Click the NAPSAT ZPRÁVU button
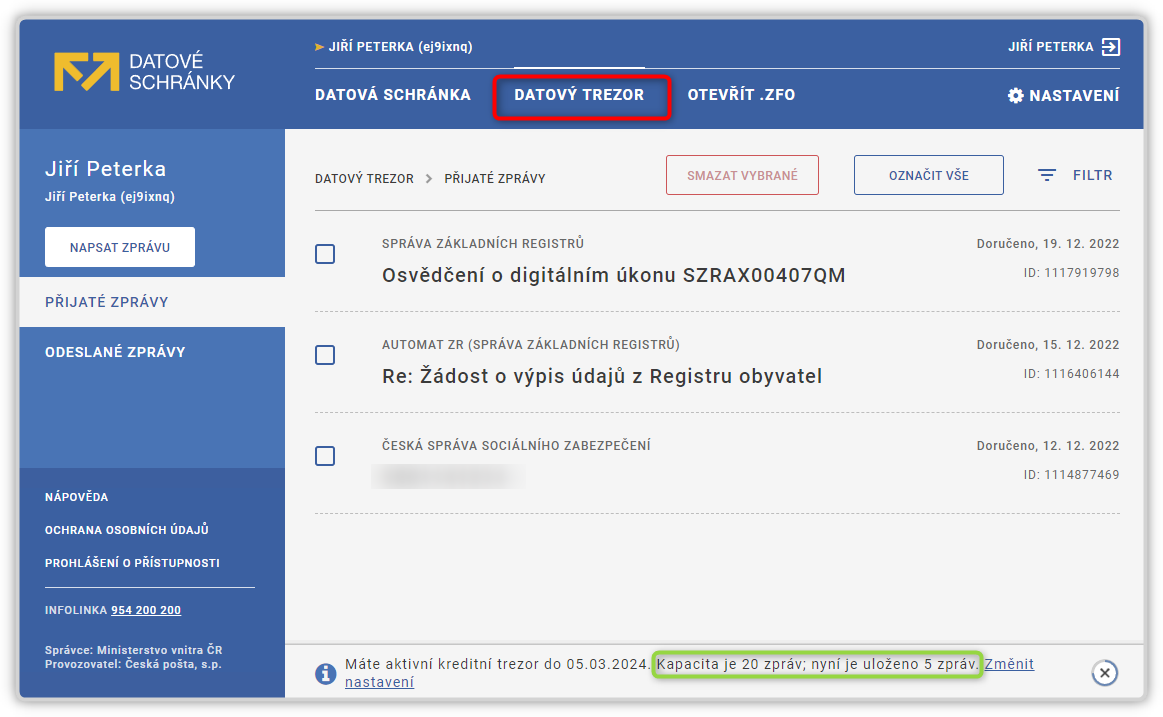 pos(120,247)
